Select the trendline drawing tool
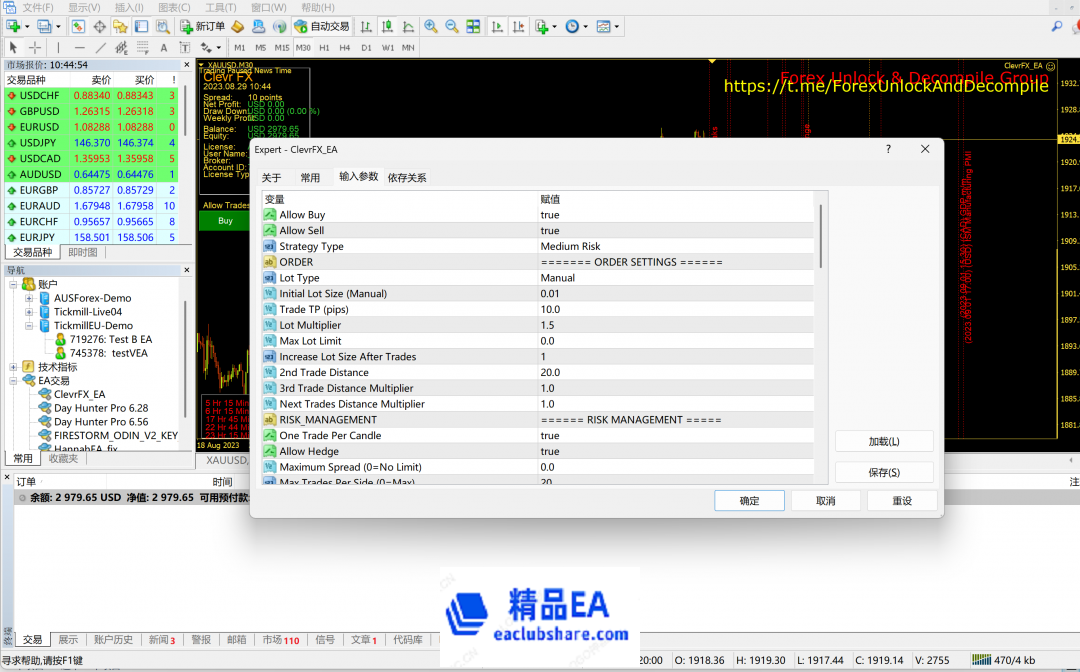The width and height of the screenshot is (1080, 672). pyautogui.click(x=101, y=47)
